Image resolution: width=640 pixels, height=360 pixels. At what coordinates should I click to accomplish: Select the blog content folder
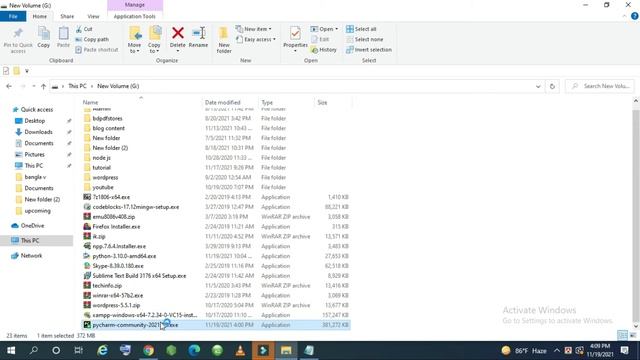click(x=109, y=128)
